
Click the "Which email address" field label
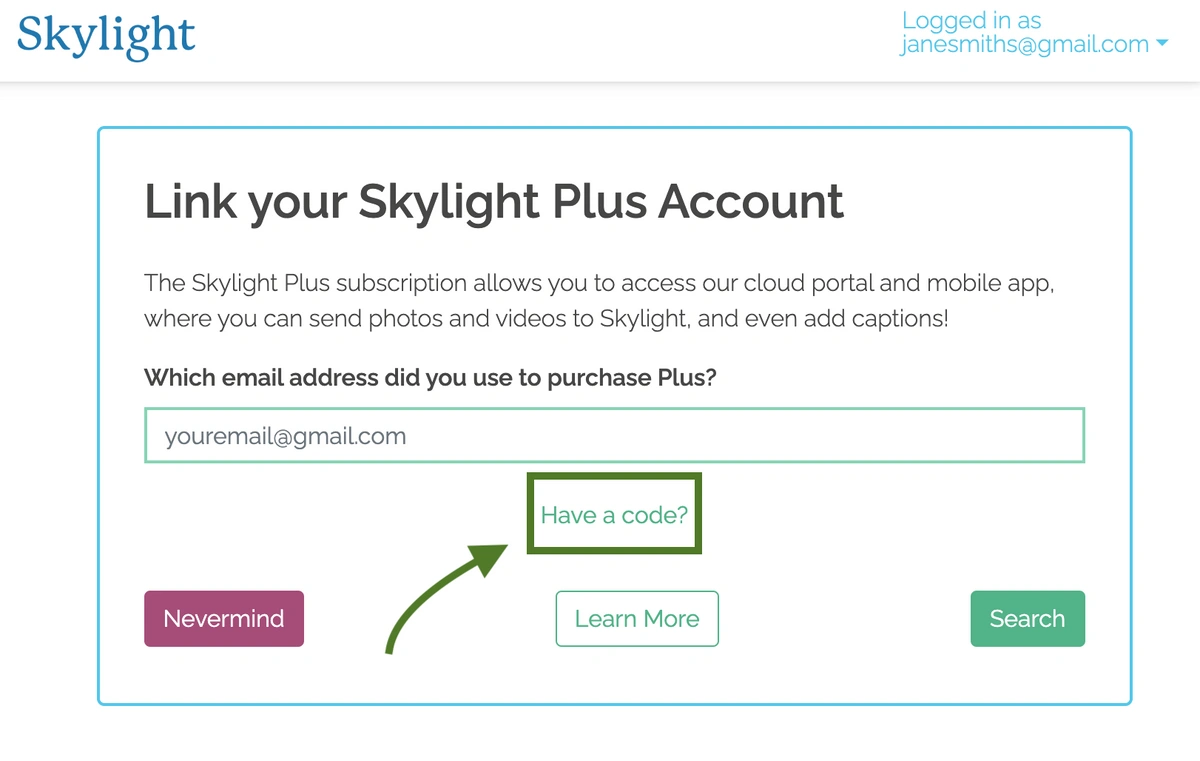[x=430, y=378]
